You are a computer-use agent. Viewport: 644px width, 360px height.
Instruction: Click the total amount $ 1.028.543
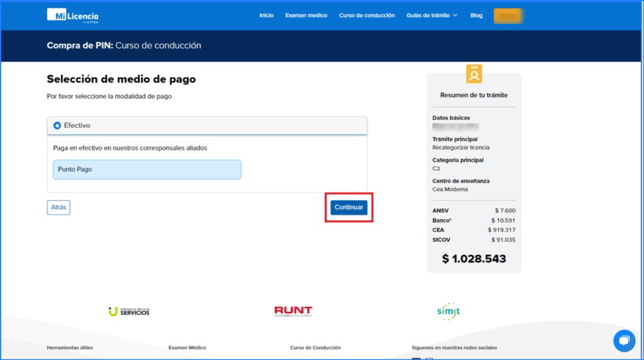coord(474,259)
